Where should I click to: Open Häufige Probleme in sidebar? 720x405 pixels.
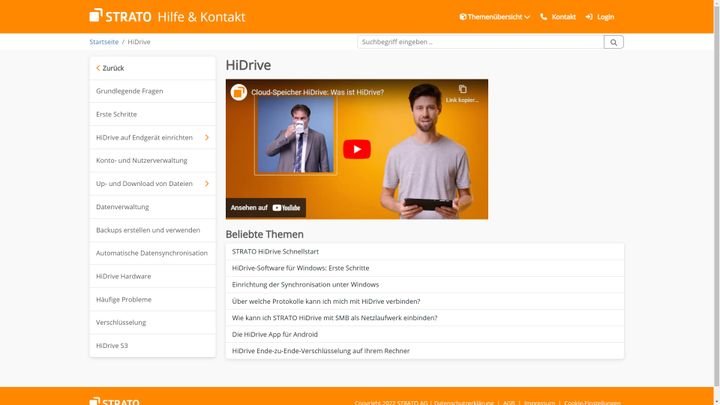point(152,299)
